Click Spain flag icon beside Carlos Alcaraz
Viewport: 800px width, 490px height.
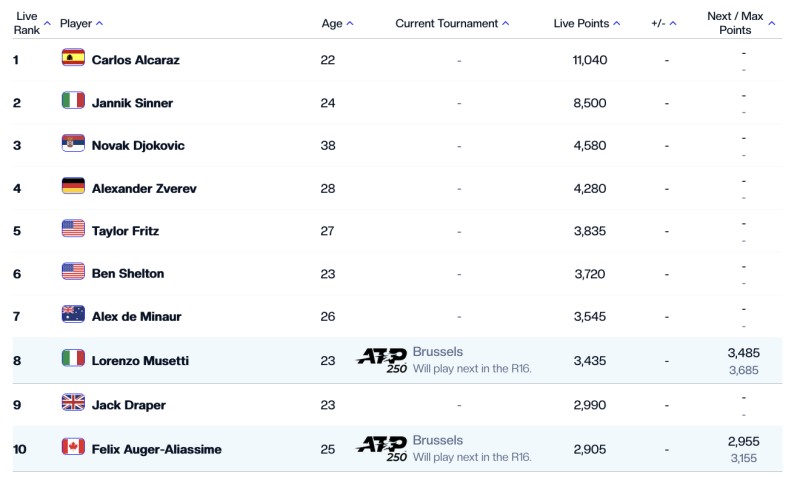[73, 59]
